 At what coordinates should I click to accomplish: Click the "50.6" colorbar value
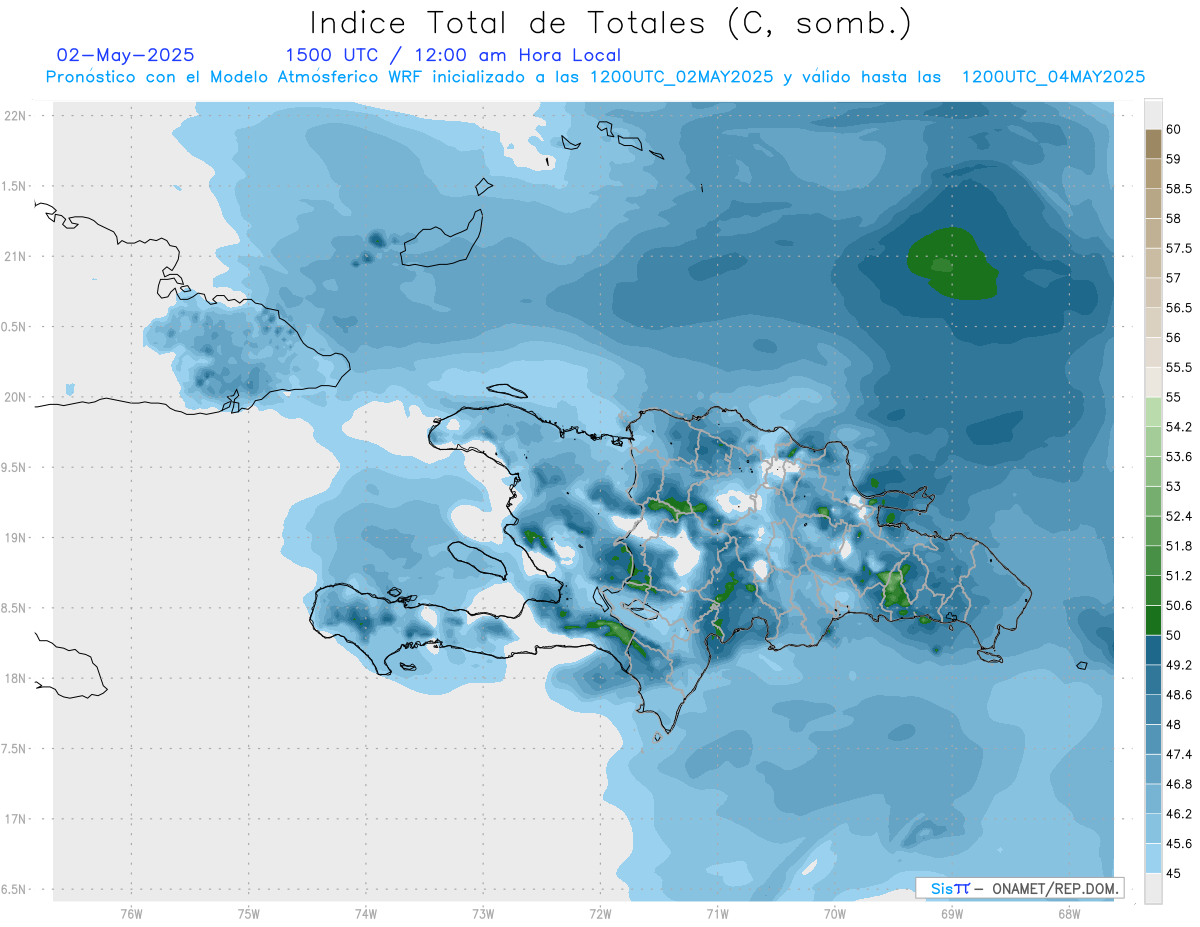click(1179, 605)
